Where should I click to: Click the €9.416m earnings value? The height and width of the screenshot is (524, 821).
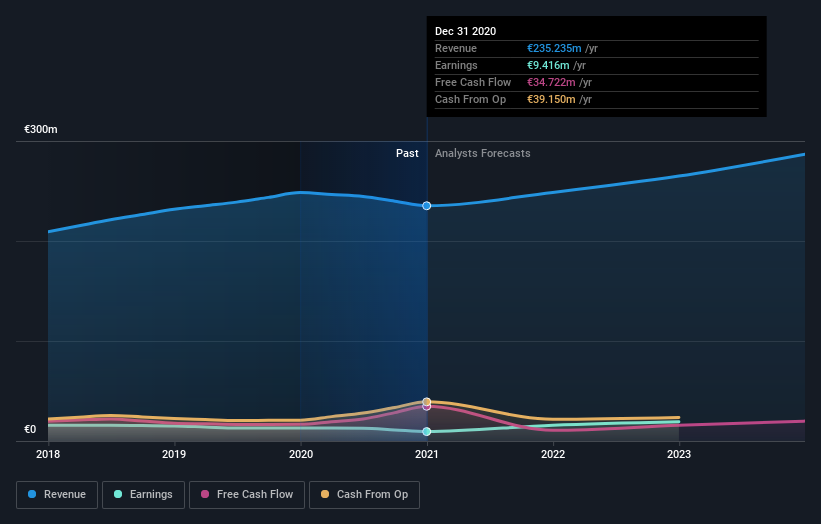pyautogui.click(x=548, y=65)
